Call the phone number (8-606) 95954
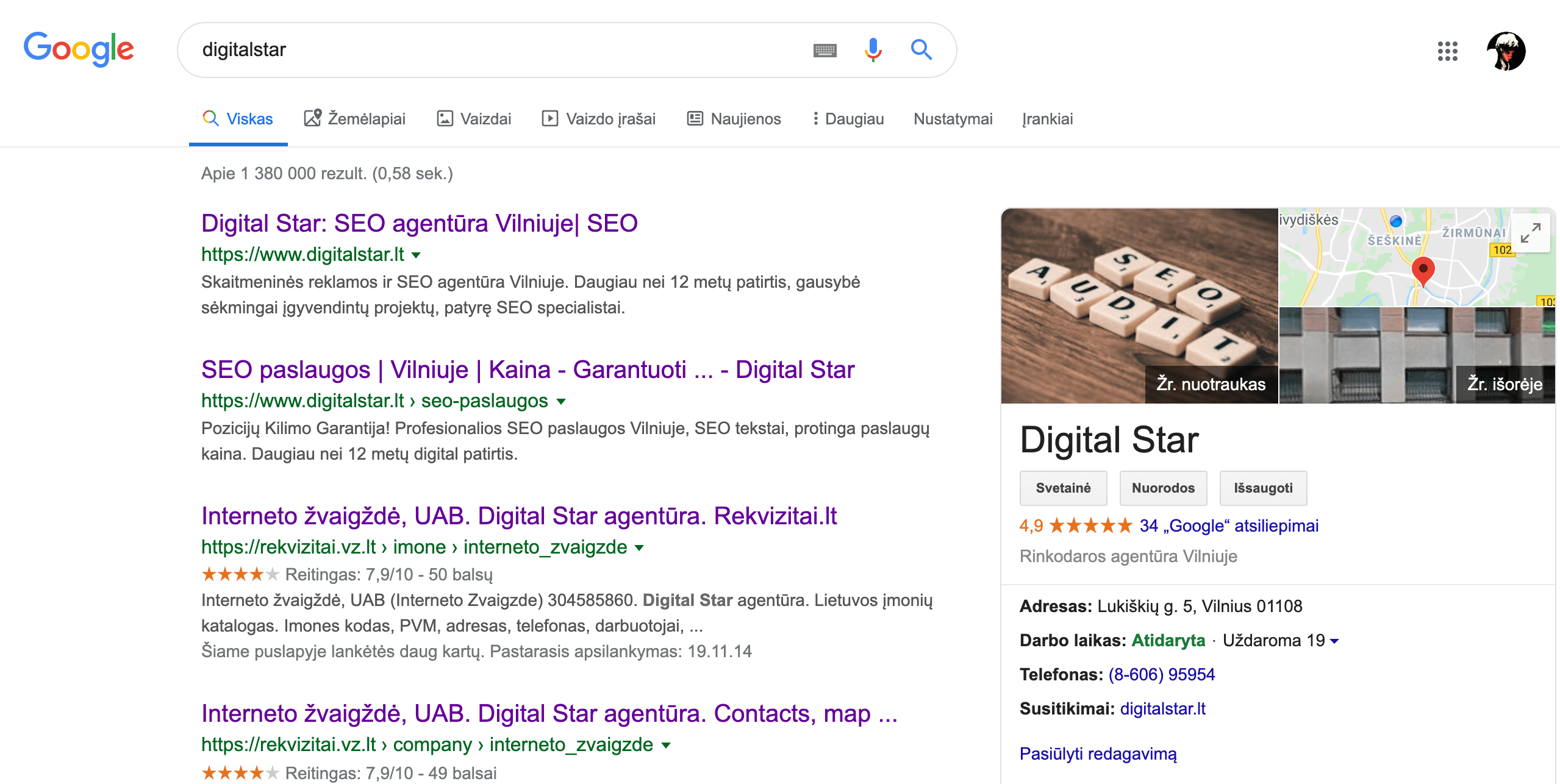This screenshot has width=1560, height=784. coord(1161,674)
